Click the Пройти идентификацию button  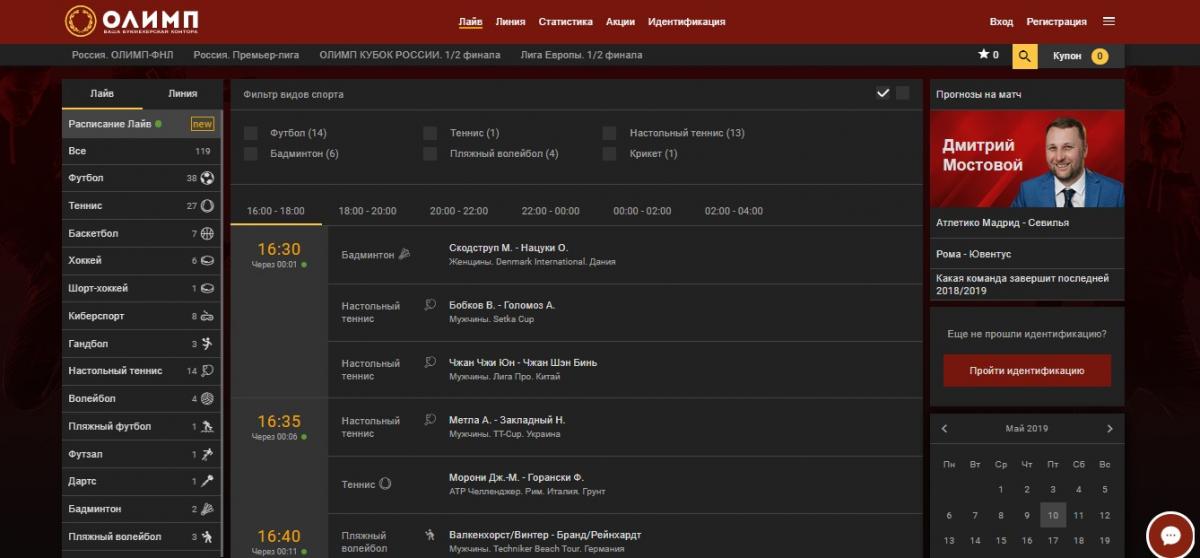(x=1027, y=370)
